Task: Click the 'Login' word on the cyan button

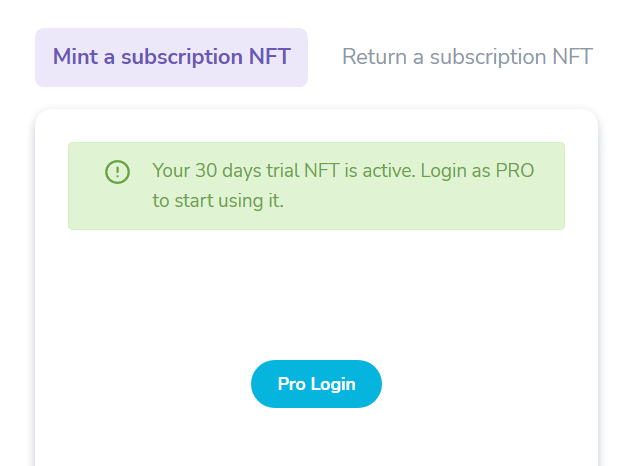Action: click(x=333, y=384)
